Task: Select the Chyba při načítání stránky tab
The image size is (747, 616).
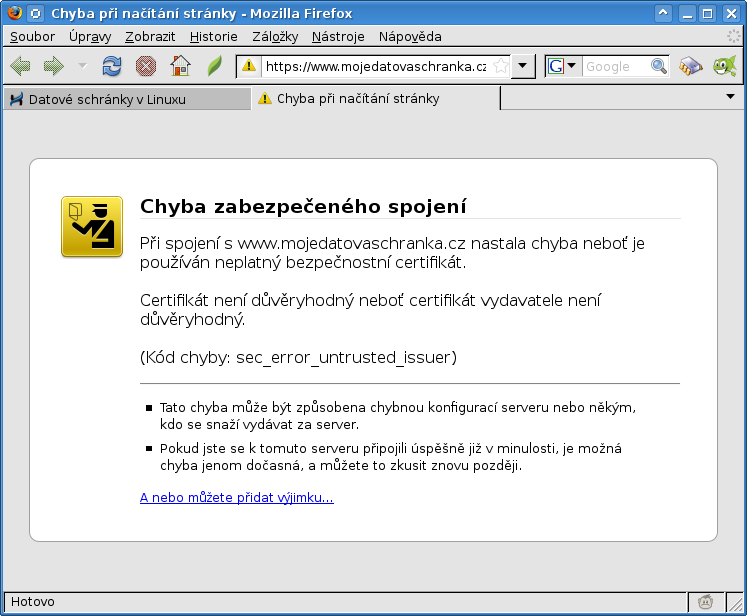Action: pos(375,99)
